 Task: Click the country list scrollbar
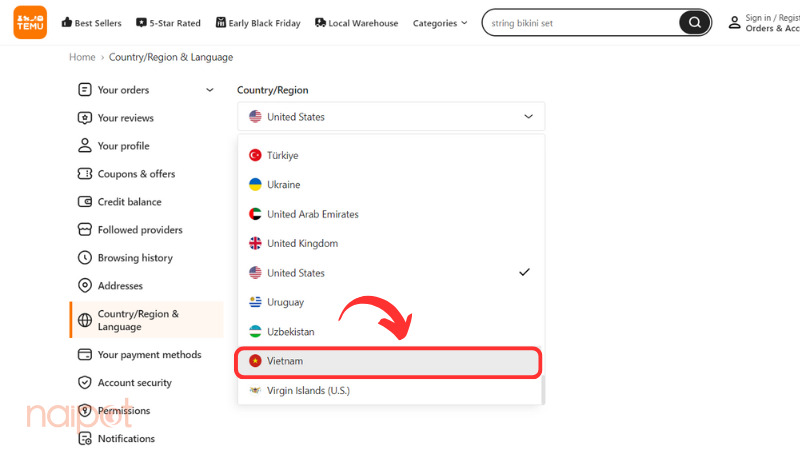point(542,390)
